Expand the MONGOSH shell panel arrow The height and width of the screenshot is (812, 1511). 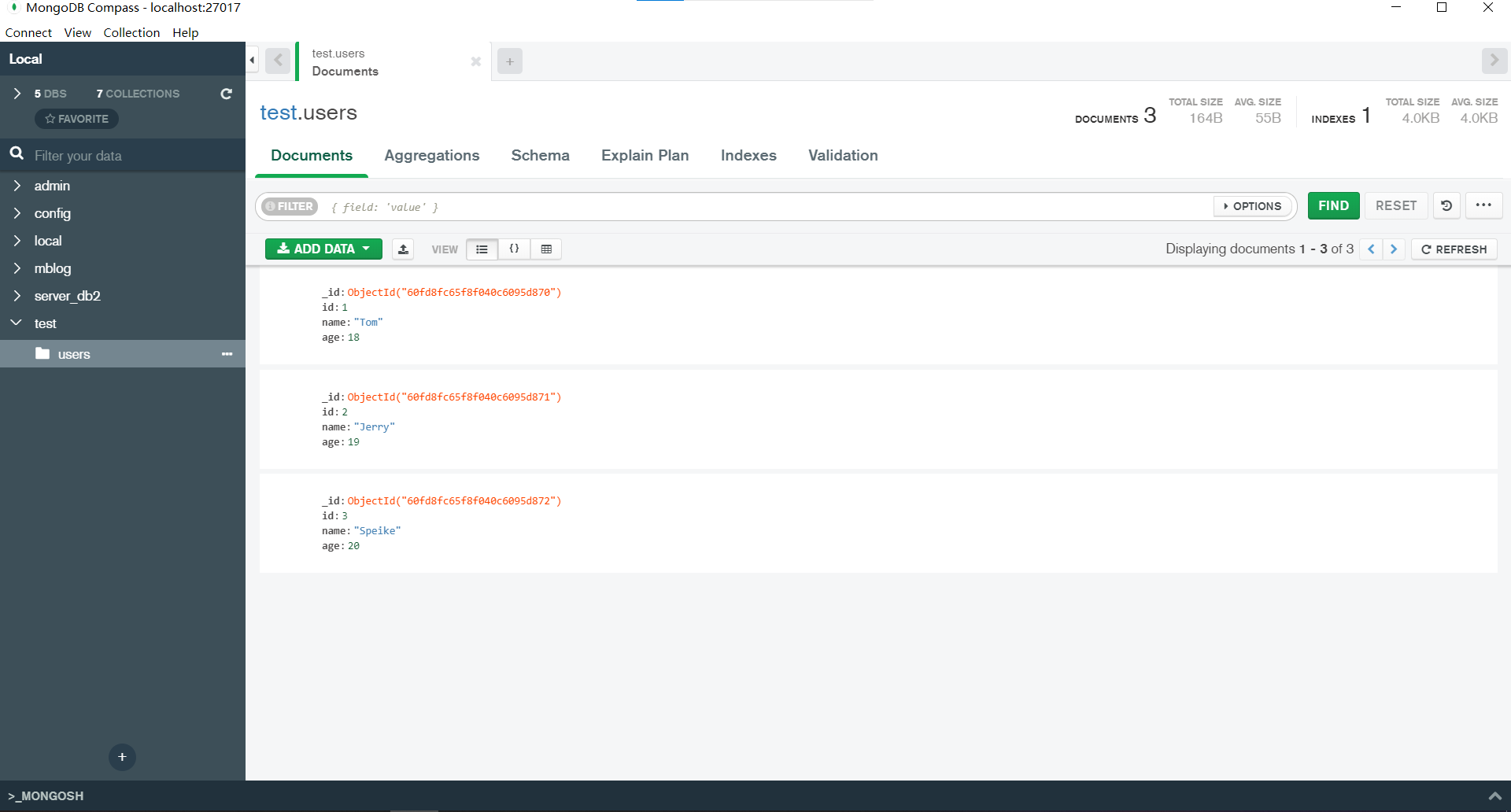tap(1494, 796)
